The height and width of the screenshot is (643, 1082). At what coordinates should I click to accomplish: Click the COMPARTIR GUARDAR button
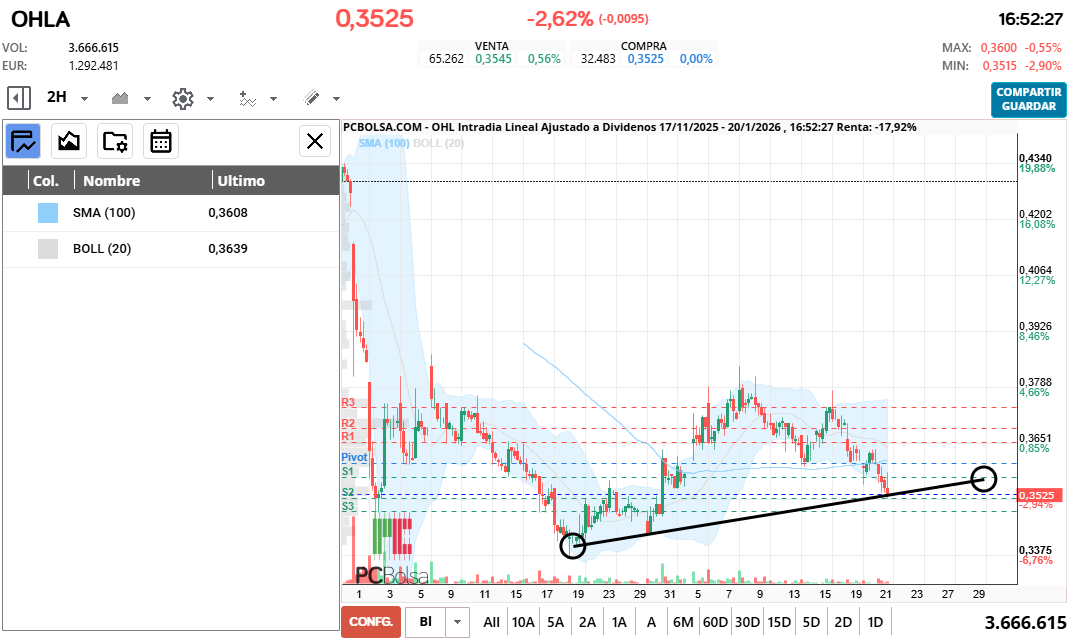1028,99
